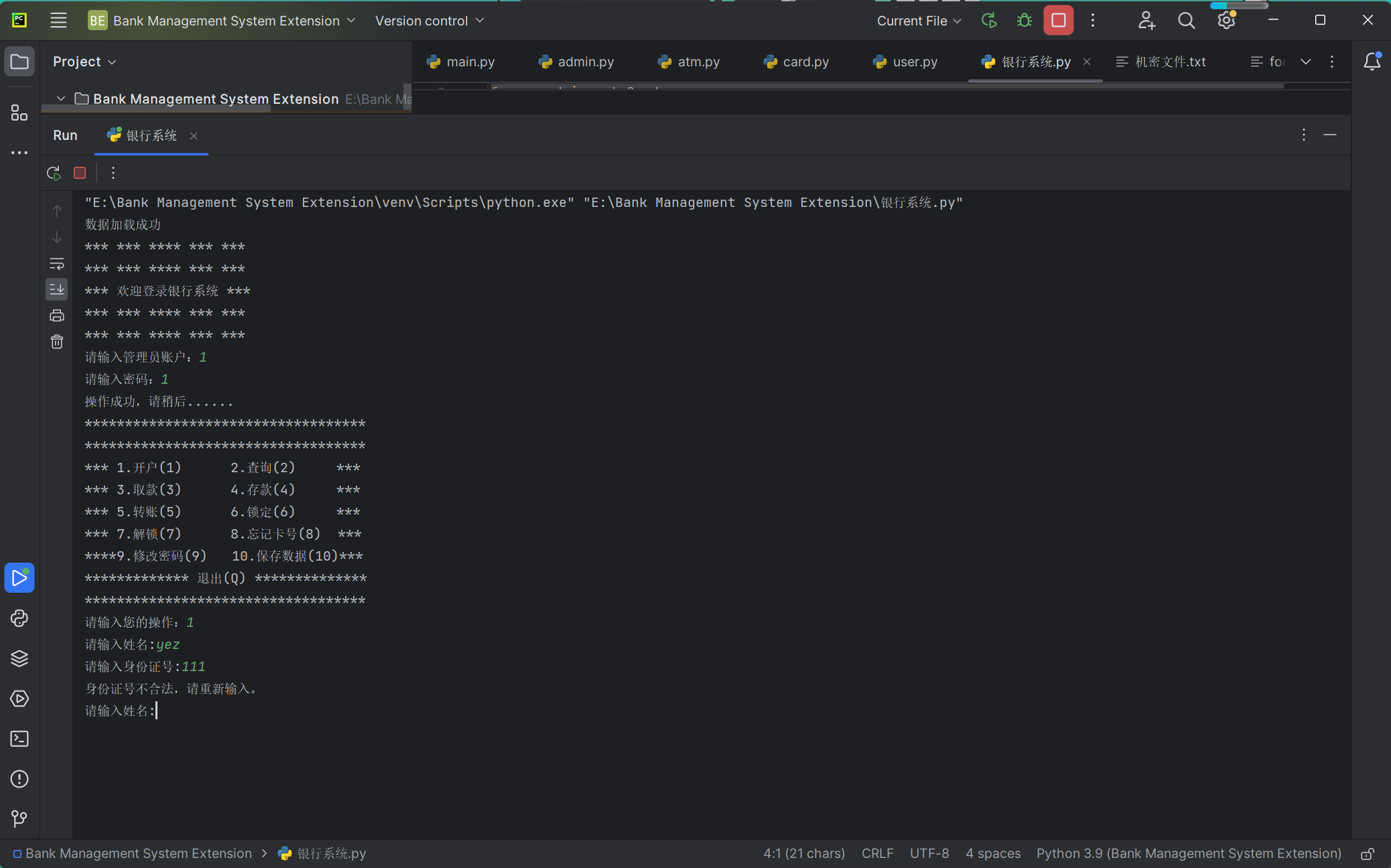Open the 机密文件.txt tab

1161,62
